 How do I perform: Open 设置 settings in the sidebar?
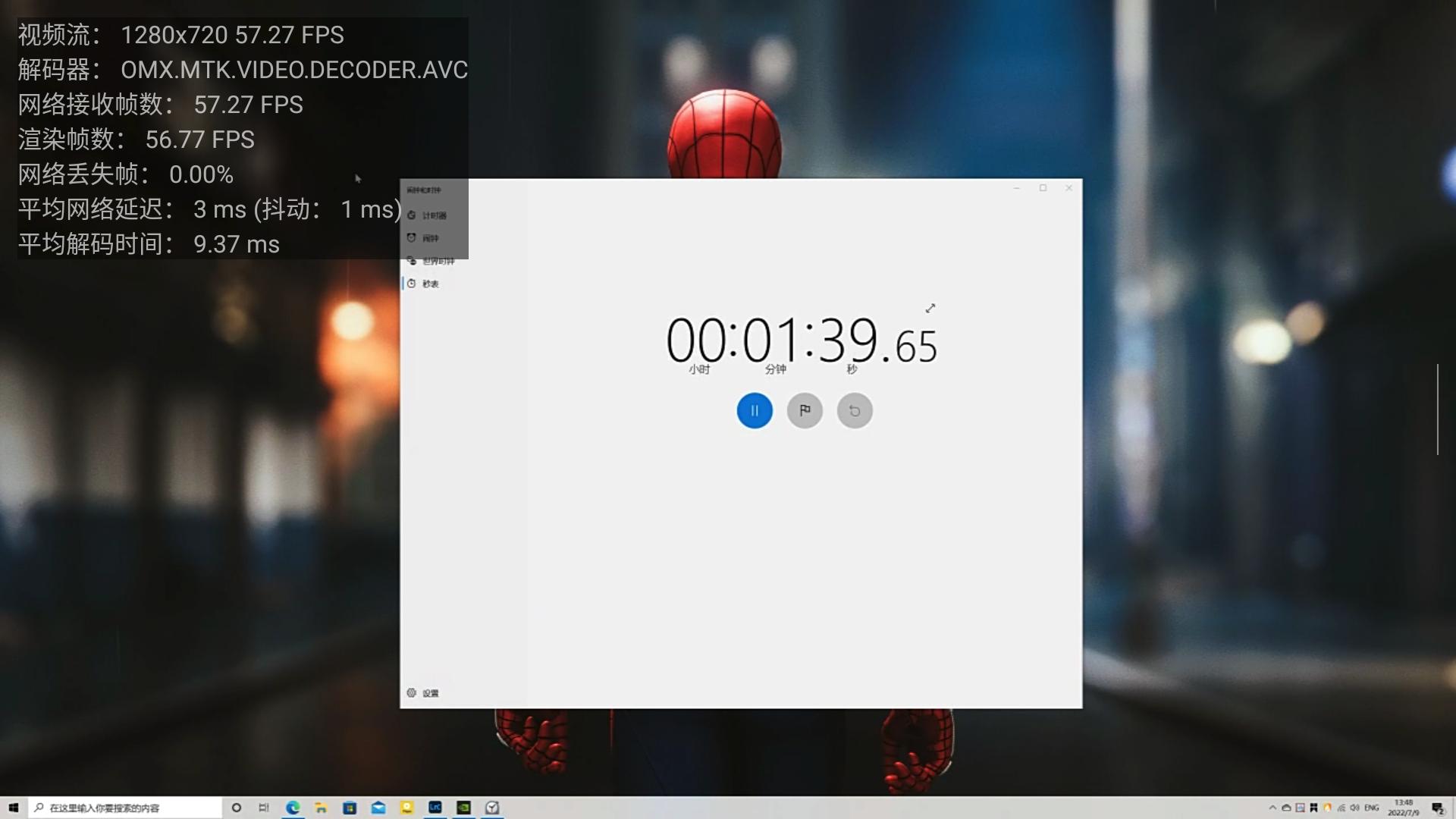(429, 693)
